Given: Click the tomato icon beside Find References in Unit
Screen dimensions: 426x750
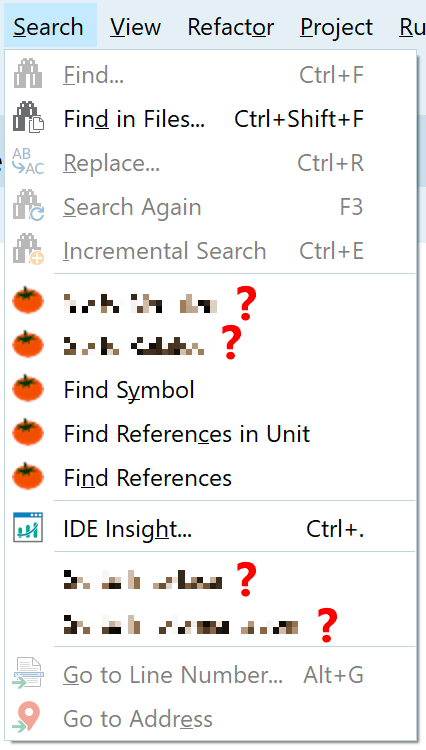Looking at the screenshot, I should [x=28, y=432].
